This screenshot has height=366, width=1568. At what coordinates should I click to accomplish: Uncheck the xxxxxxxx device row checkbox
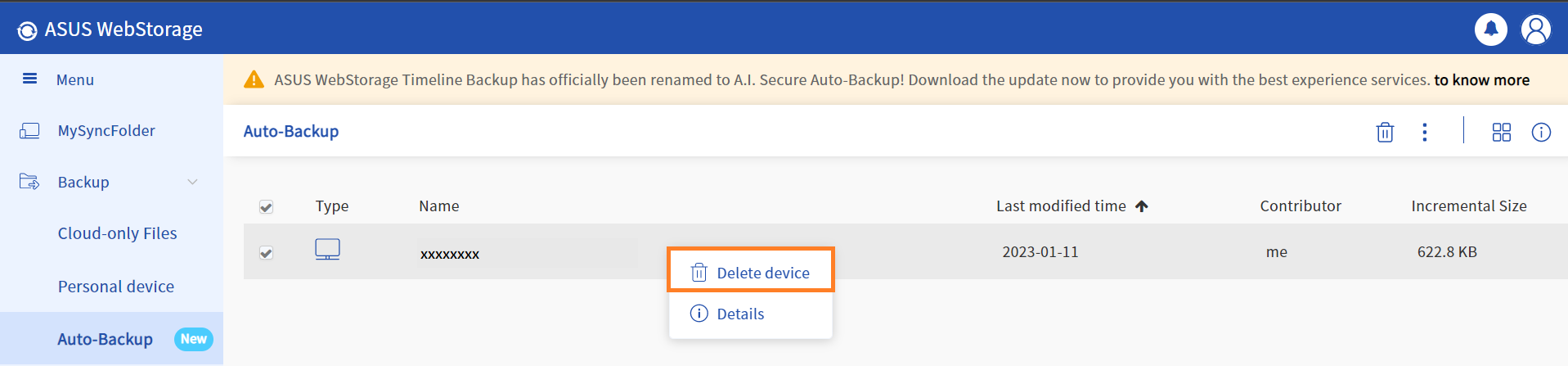tap(266, 252)
